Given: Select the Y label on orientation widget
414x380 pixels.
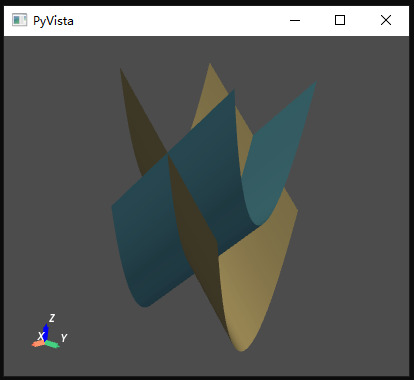Looking at the screenshot, I should point(64,338).
